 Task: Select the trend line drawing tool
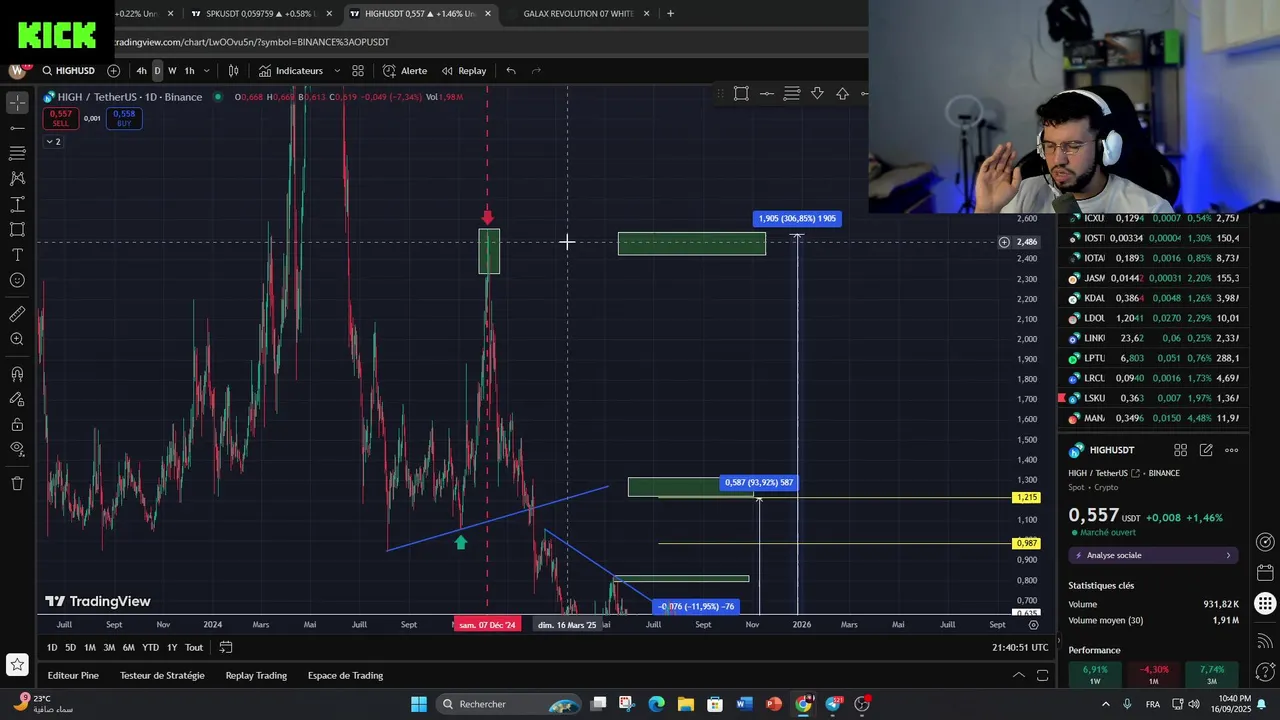click(17, 128)
